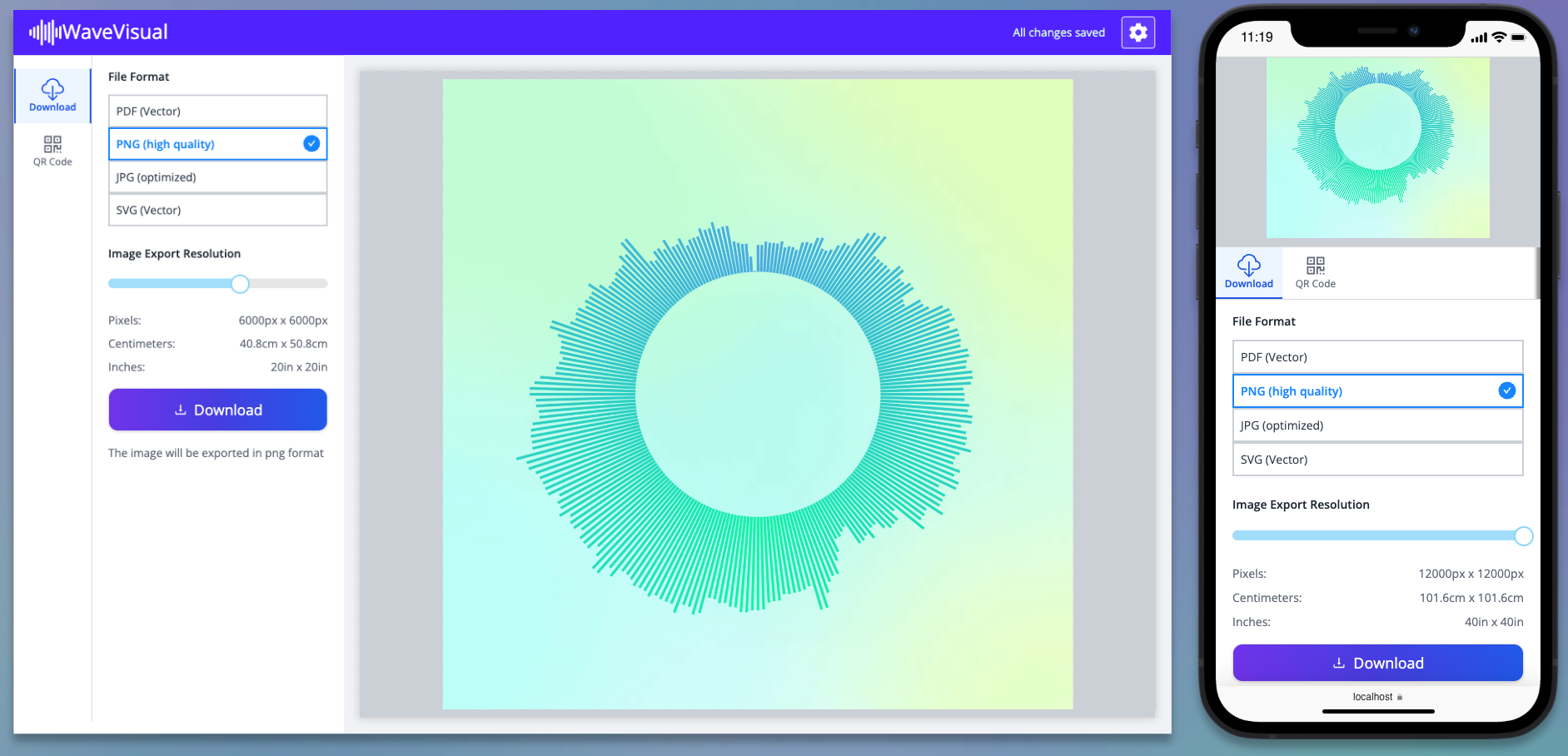Viewport: 1568px width, 756px height.
Task: Tap the waveform preview thumbnail on phone
Action: 1377,147
